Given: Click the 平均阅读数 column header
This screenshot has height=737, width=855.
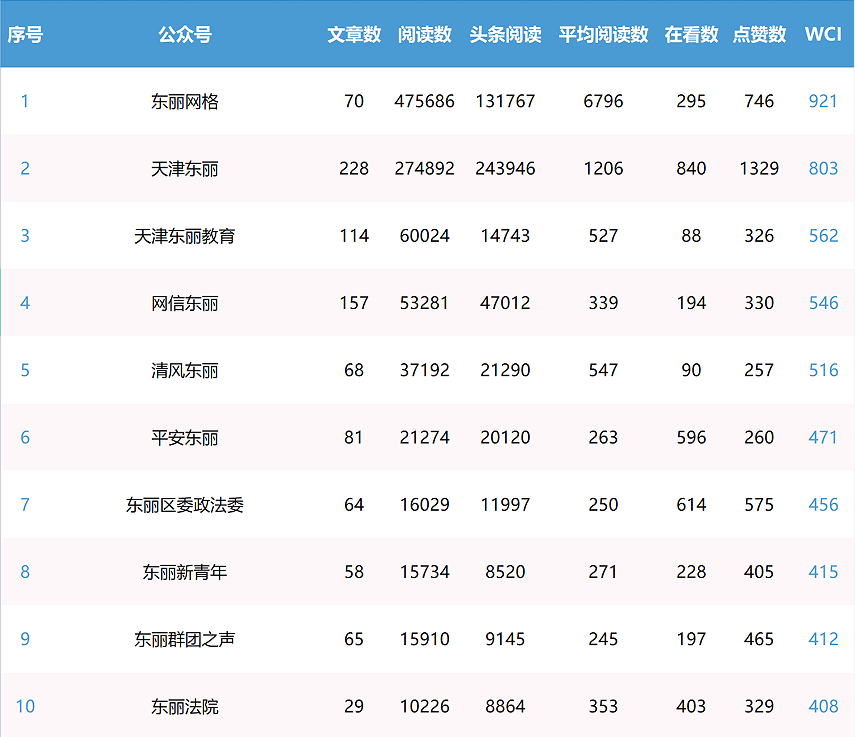Looking at the screenshot, I should coord(603,34).
